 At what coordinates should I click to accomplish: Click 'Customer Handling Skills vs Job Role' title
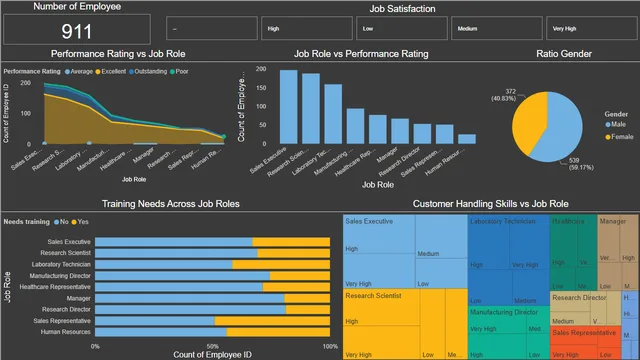coord(491,204)
